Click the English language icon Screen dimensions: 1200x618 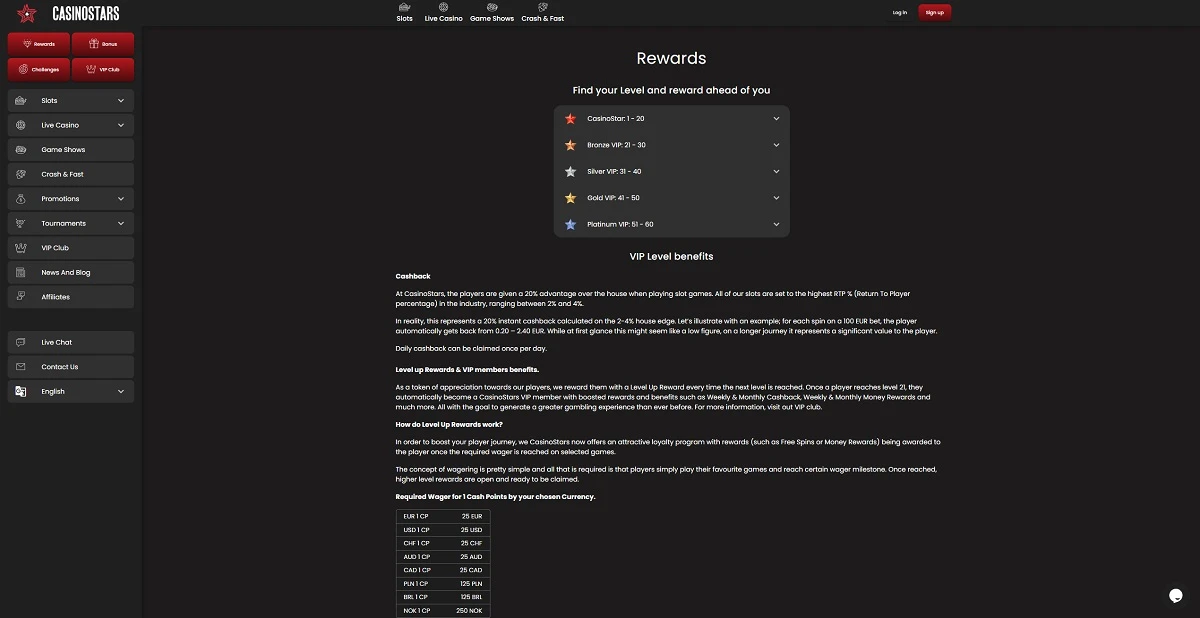click(21, 391)
